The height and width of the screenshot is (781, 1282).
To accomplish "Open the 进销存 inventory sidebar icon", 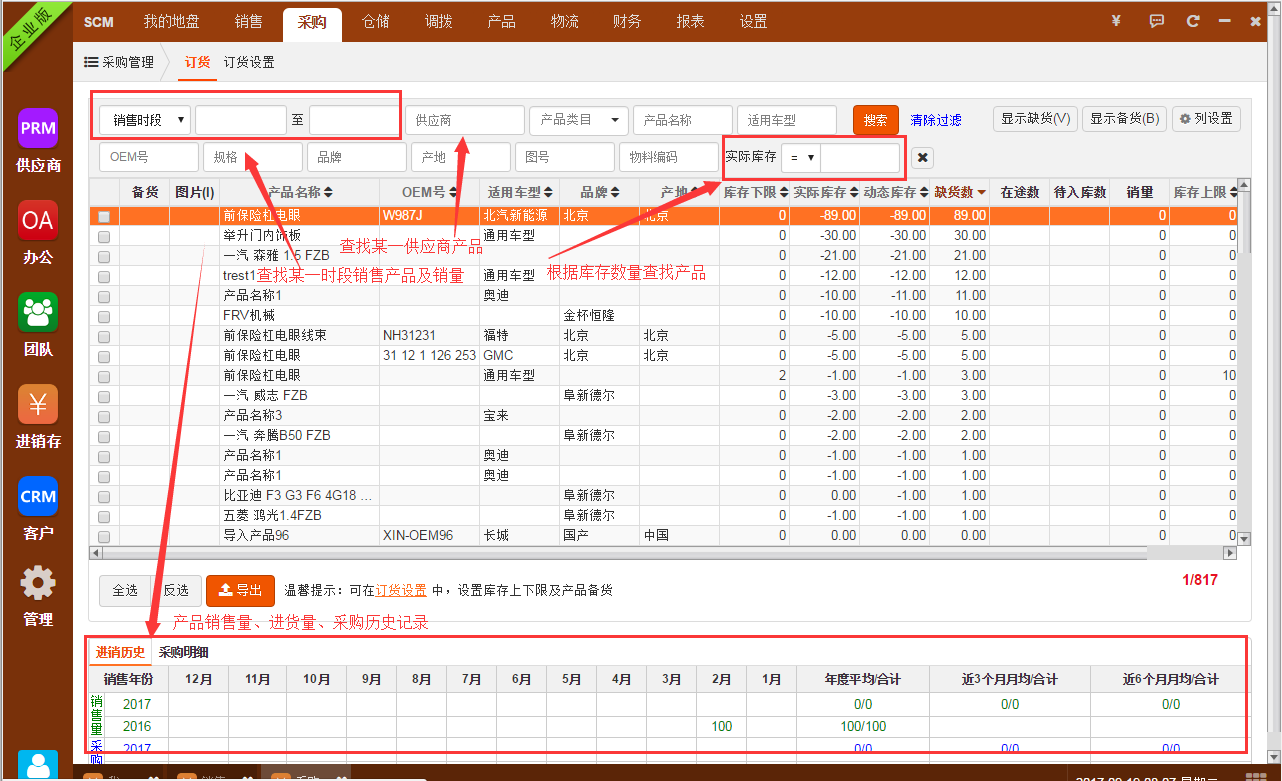I will [x=38, y=404].
